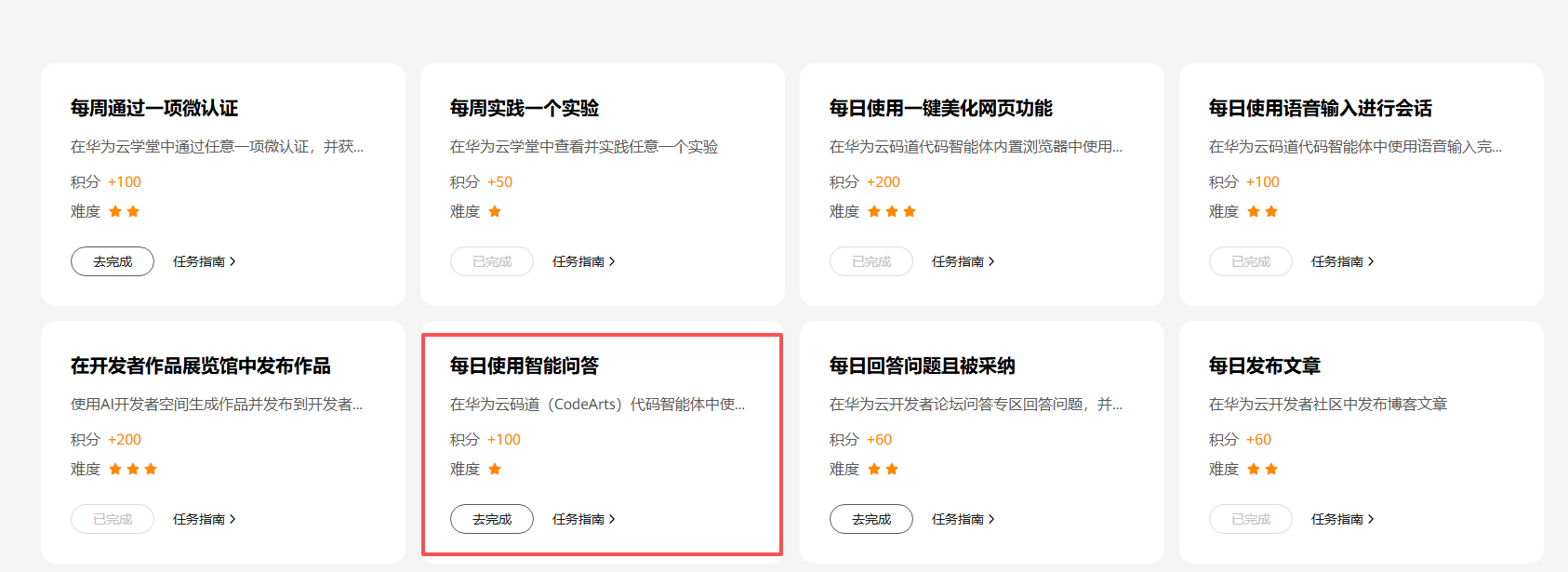Open 任务指南 for 每日使用智能问答

tap(584, 519)
